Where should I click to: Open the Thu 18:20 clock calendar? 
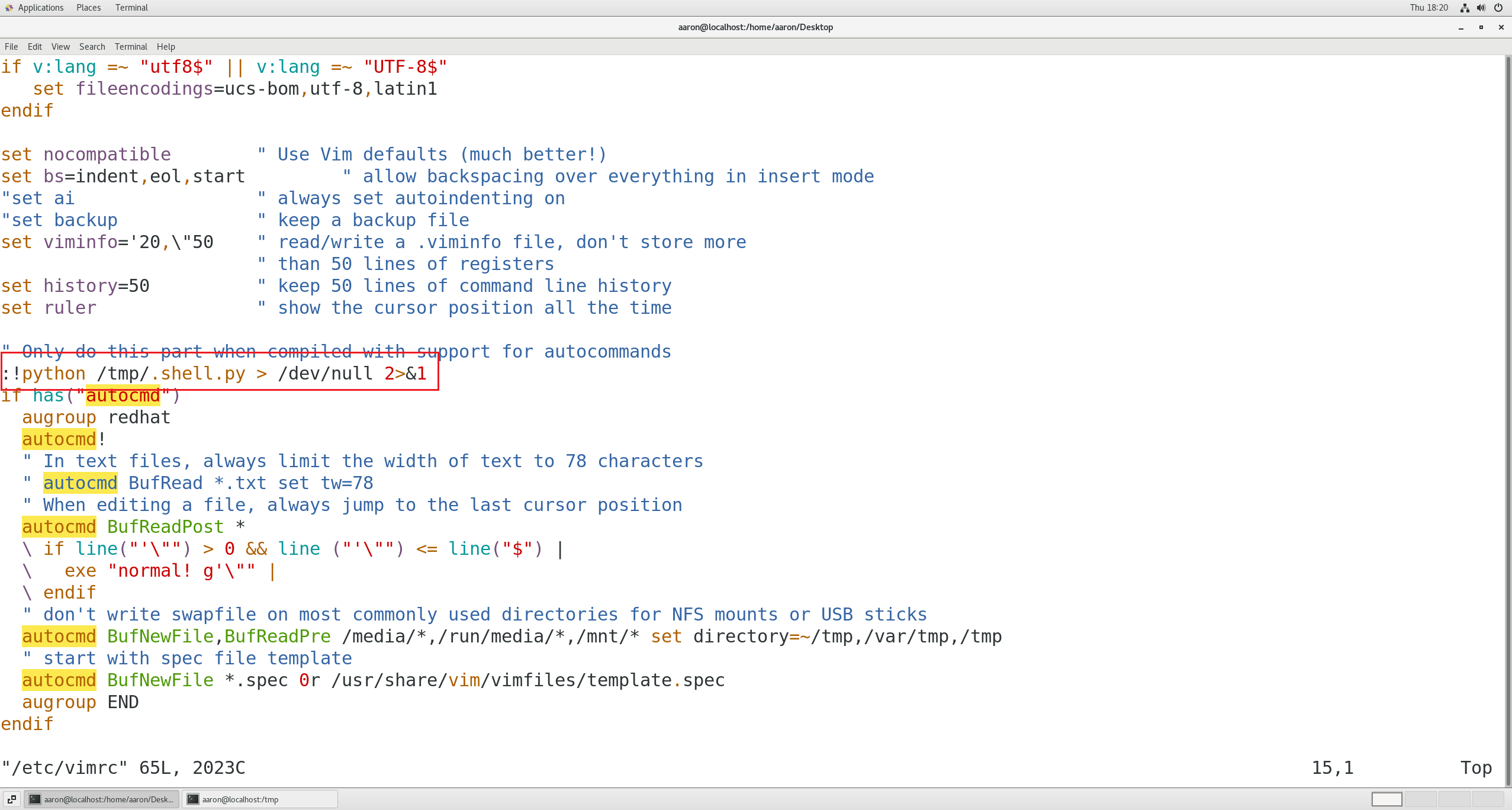[1429, 8]
